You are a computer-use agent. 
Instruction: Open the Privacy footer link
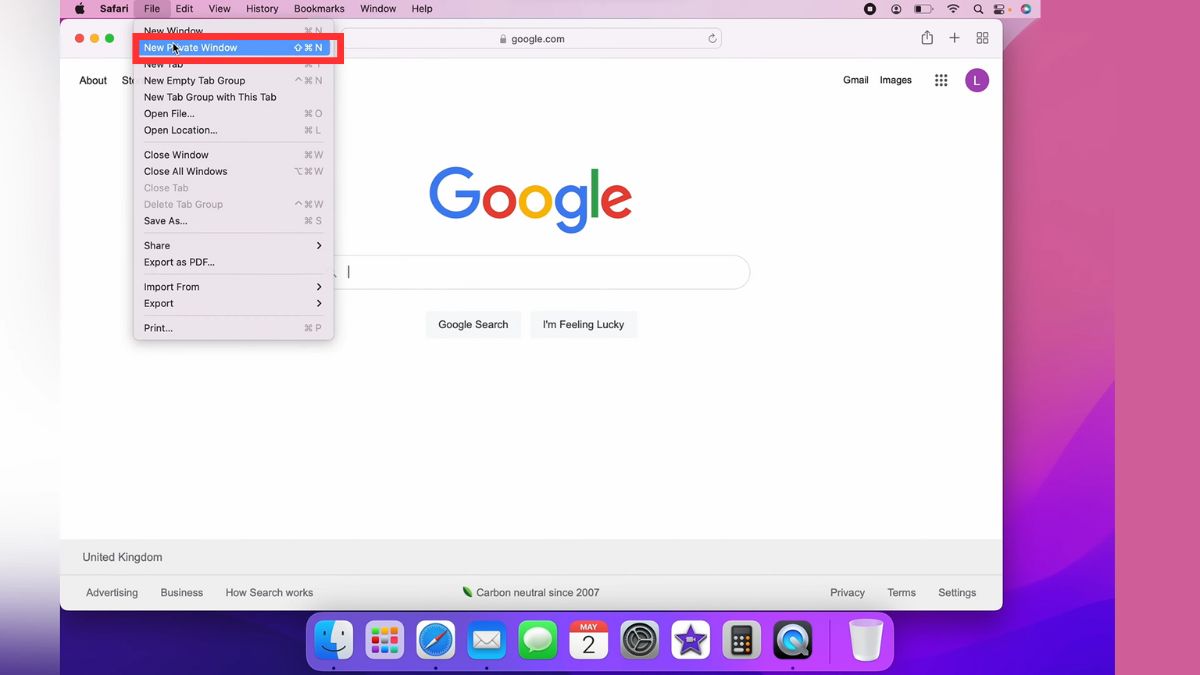pos(847,593)
